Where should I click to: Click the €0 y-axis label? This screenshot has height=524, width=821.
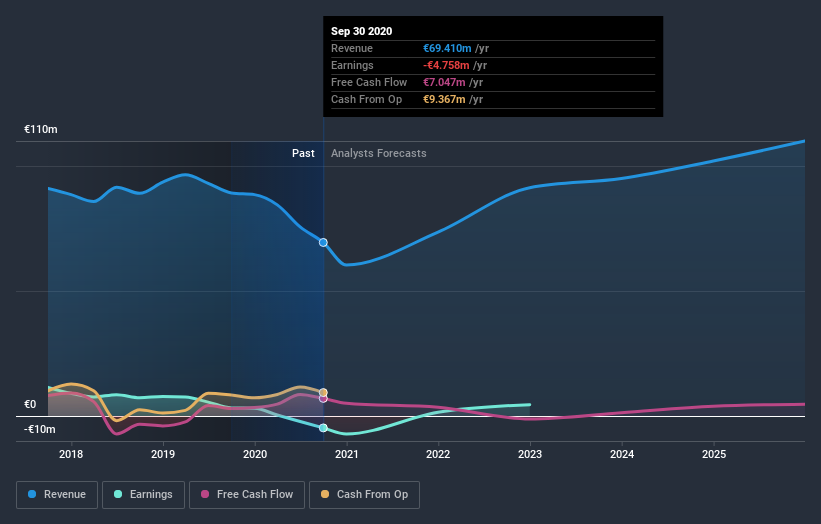[30, 404]
